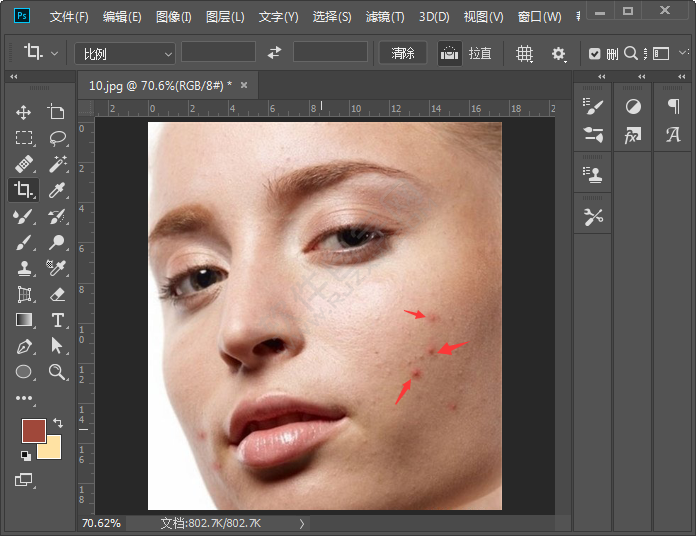Activate the Zoom magnifier tool
Image resolution: width=696 pixels, height=536 pixels.
(58, 372)
